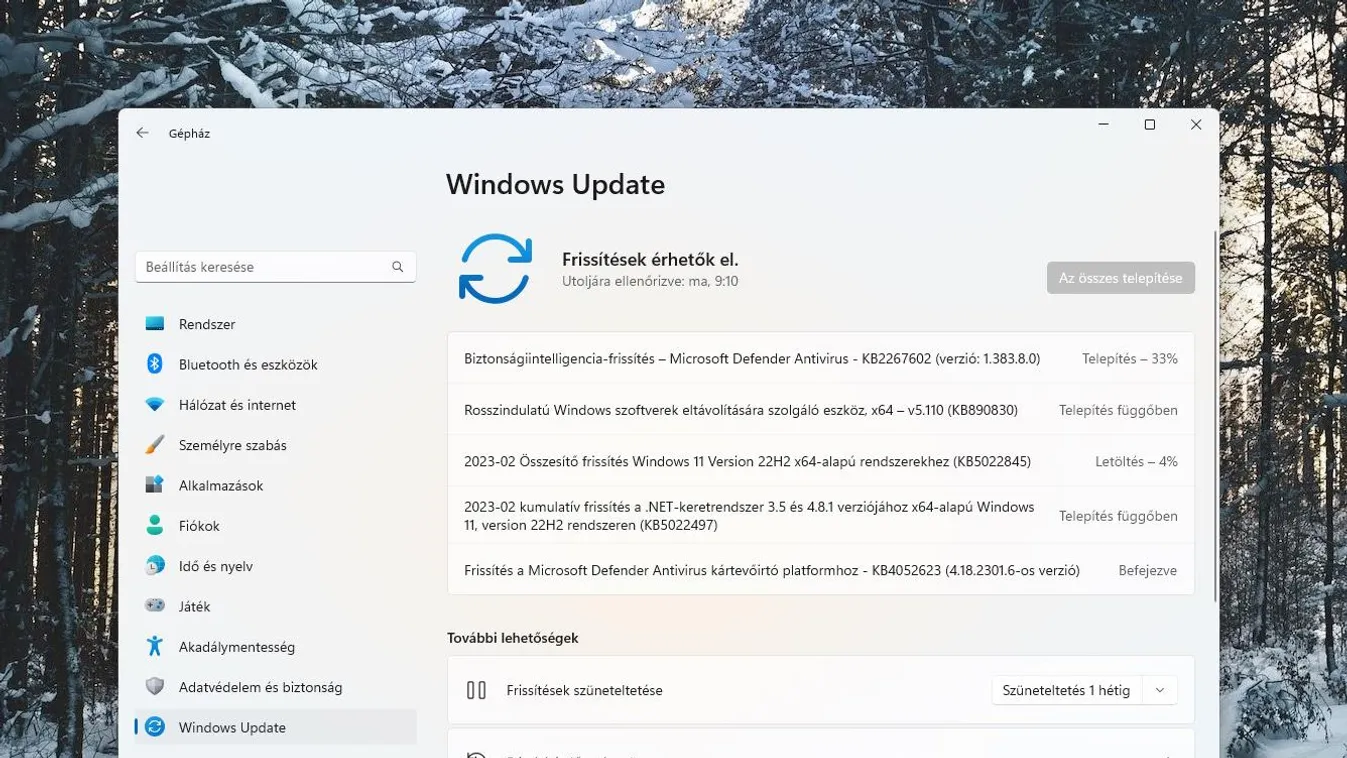Viewport: 1347px width, 758px height.
Task: Click Telepítés függőben status for KB890830
Action: 1118,410
